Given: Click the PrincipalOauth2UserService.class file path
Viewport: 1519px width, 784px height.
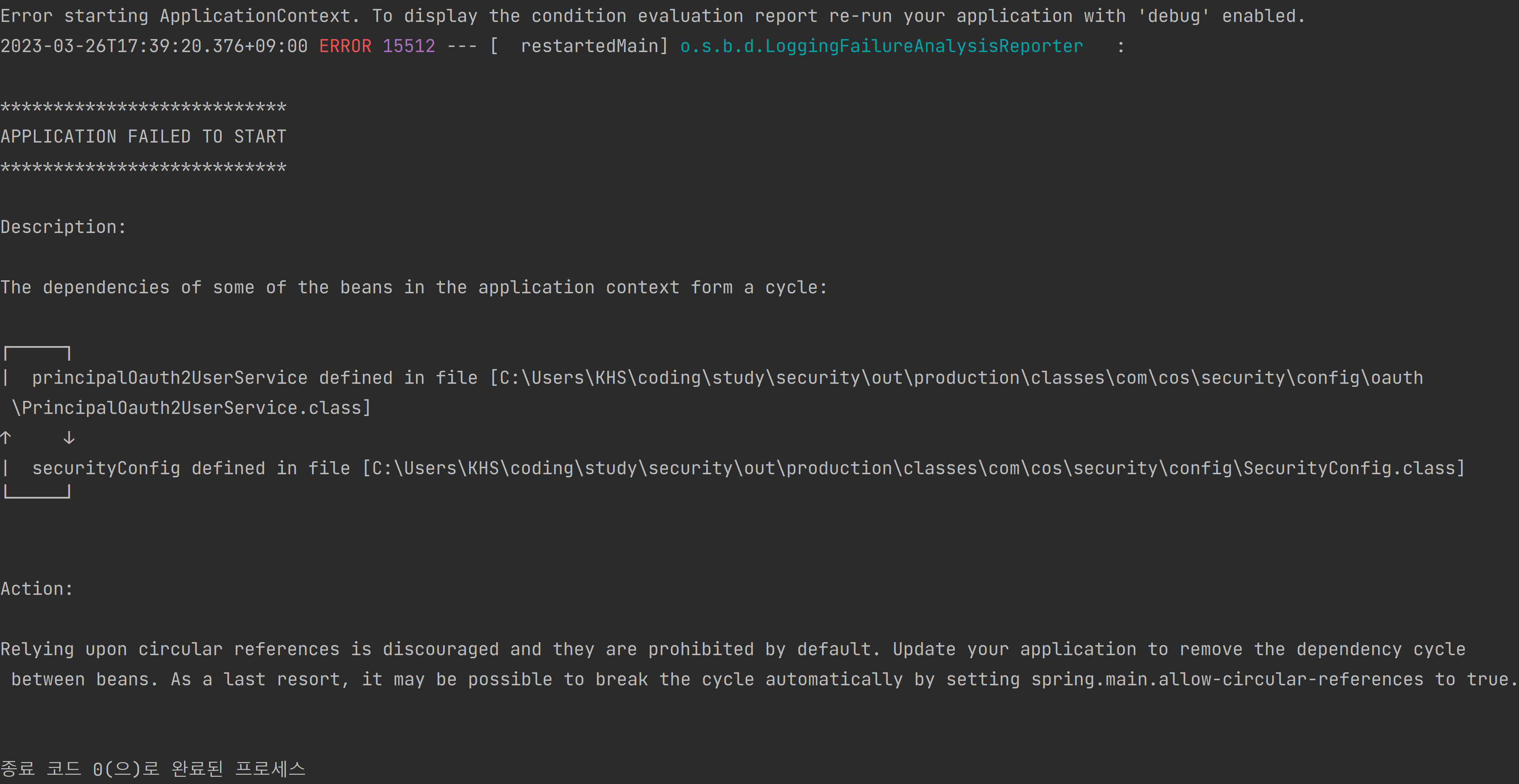Looking at the screenshot, I should pos(191,408).
